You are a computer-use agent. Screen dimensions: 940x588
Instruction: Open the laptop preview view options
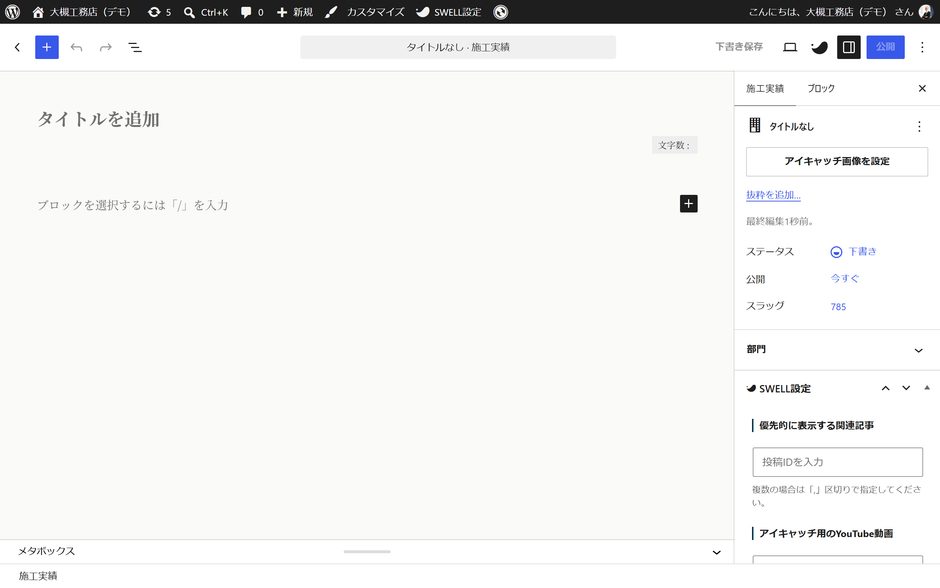790,47
